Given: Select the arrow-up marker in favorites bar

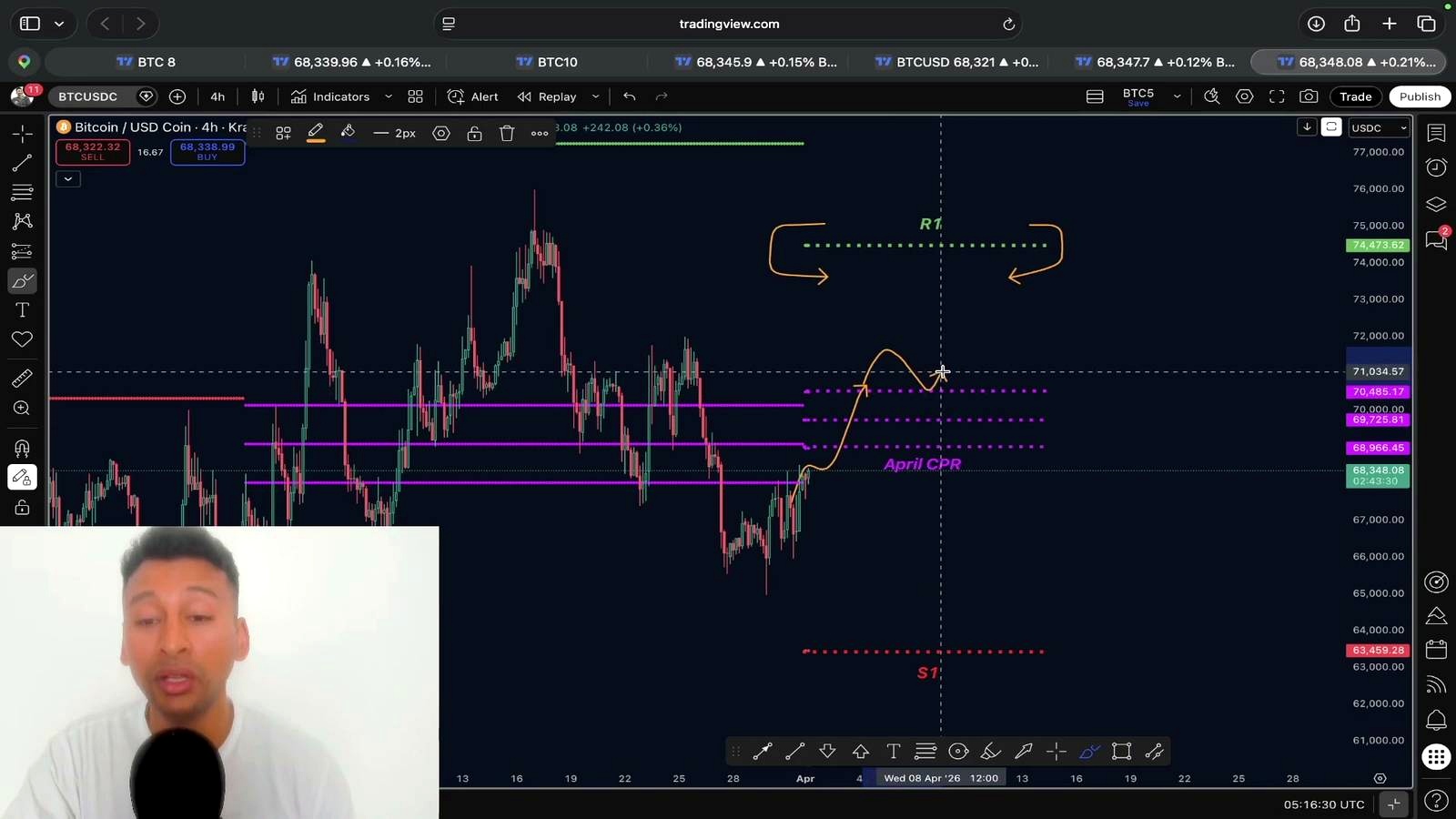Looking at the screenshot, I should click(860, 752).
